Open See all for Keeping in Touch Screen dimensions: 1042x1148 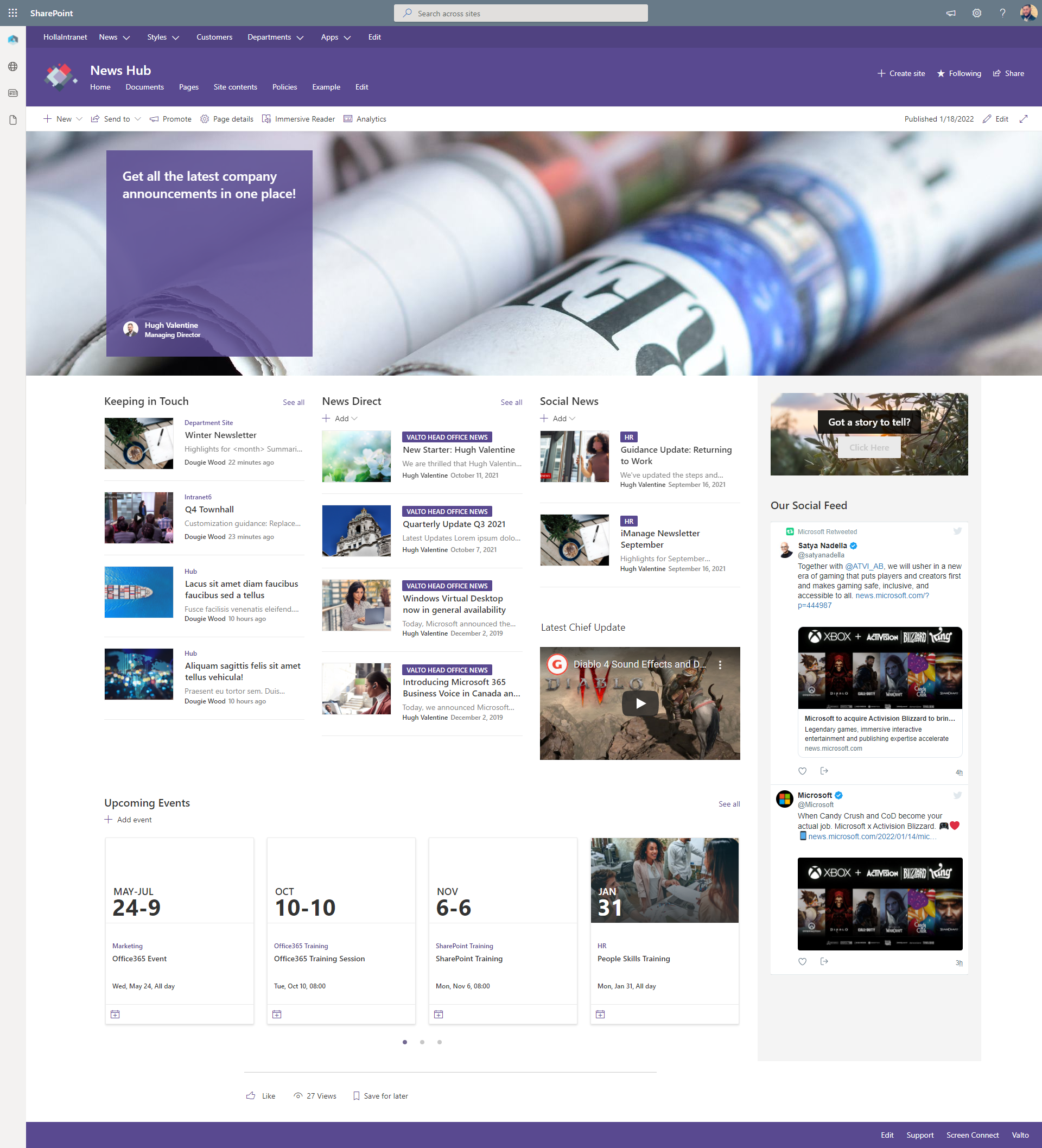[x=293, y=402]
